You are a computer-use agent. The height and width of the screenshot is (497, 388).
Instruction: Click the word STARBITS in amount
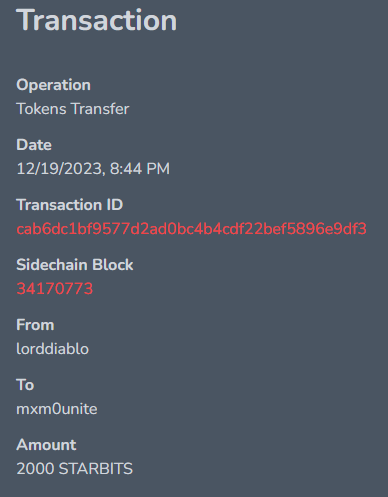pyautogui.click(x=96, y=469)
